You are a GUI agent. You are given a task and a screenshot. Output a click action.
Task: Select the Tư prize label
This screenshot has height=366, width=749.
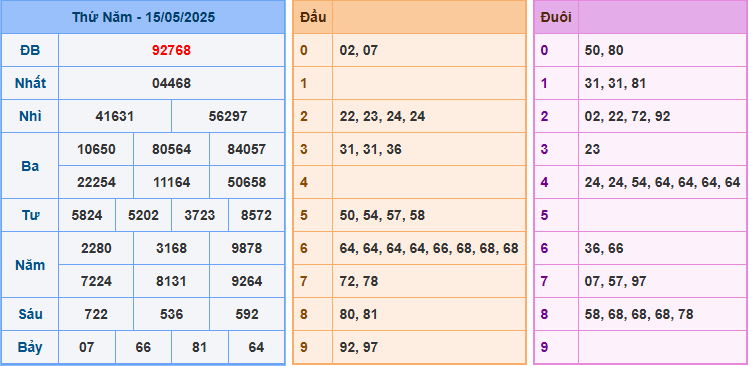click(30, 215)
